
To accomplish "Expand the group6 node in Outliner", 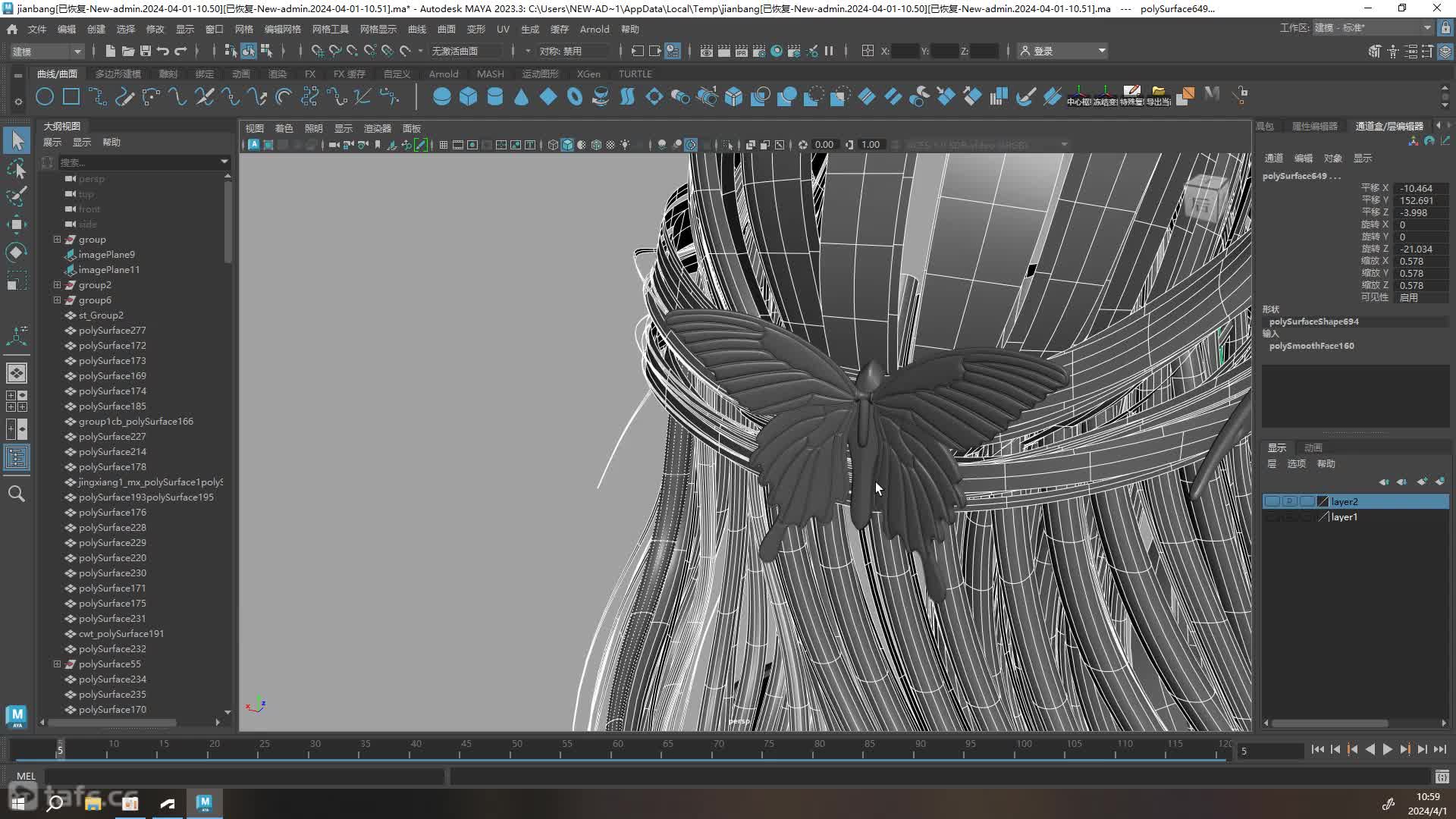I will click(57, 300).
